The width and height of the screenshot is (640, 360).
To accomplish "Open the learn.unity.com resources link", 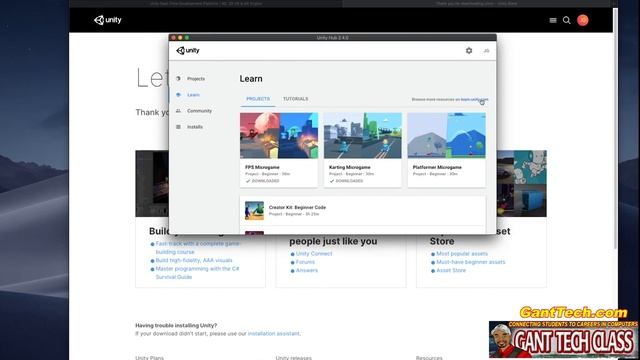I will click(x=474, y=100).
